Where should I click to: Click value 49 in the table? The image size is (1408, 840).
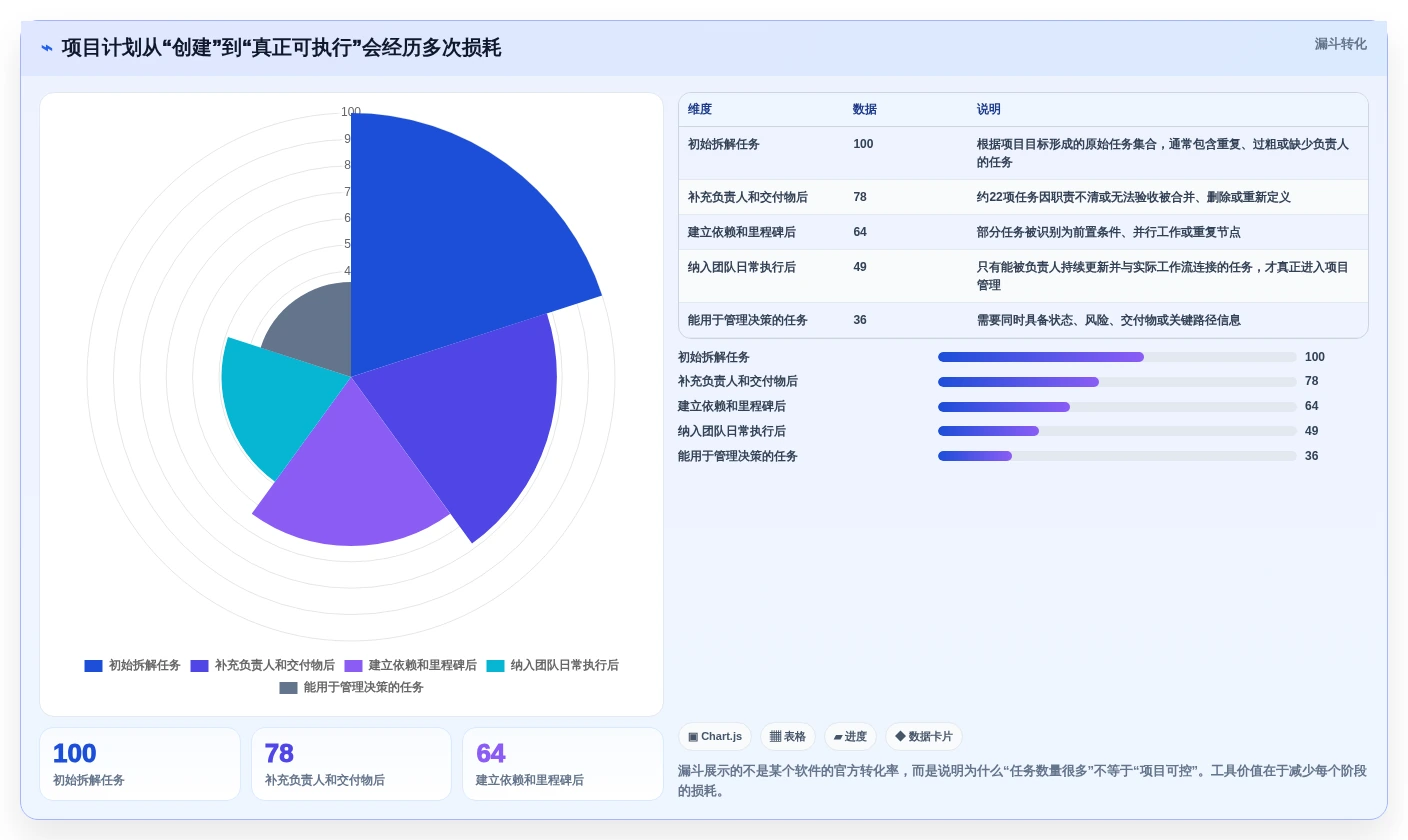(x=860, y=267)
